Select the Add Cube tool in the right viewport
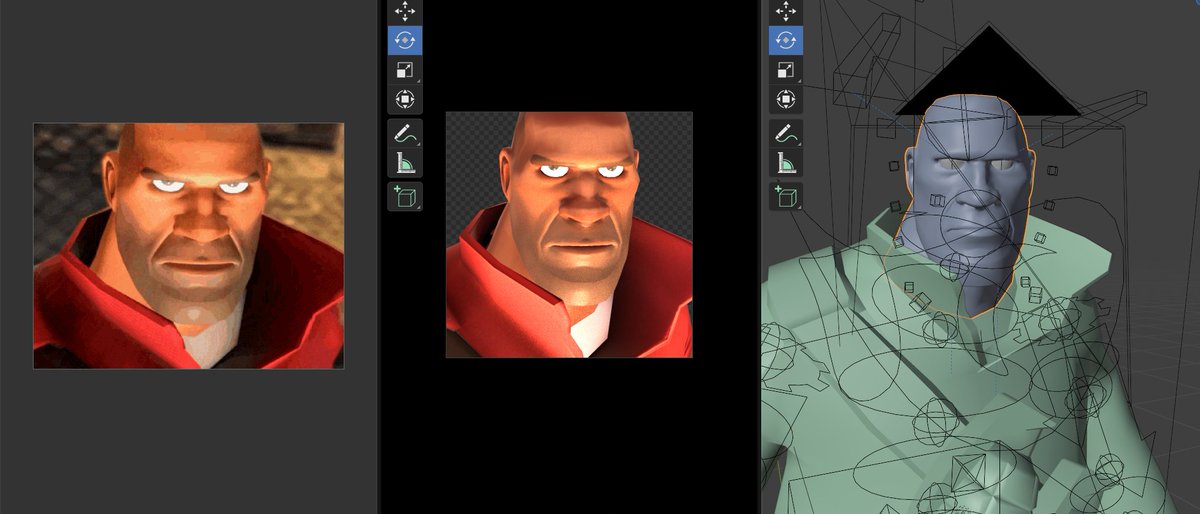Image resolution: width=1200 pixels, height=514 pixels. pos(785,196)
